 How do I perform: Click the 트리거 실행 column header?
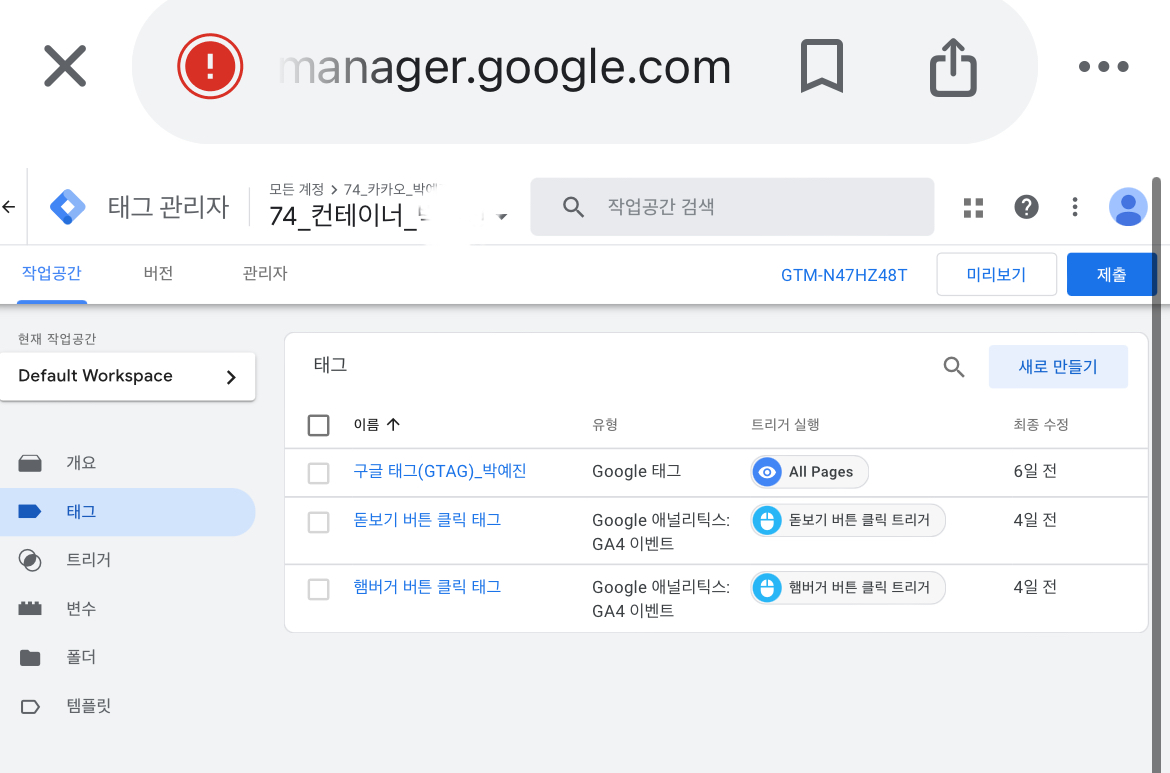click(785, 425)
